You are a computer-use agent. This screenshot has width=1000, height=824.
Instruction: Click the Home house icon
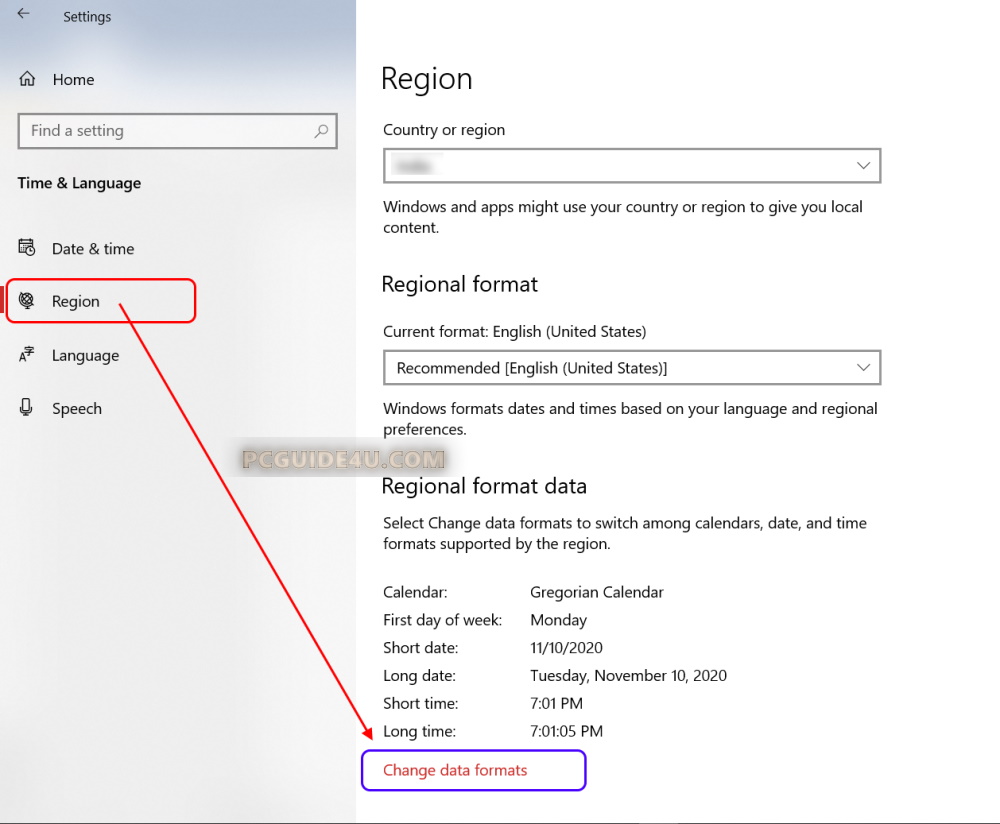(27, 78)
